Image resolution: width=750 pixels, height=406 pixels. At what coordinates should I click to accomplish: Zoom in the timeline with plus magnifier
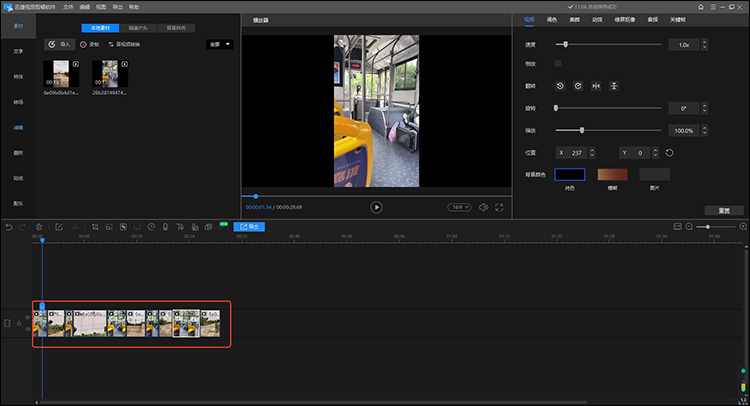tap(743, 227)
